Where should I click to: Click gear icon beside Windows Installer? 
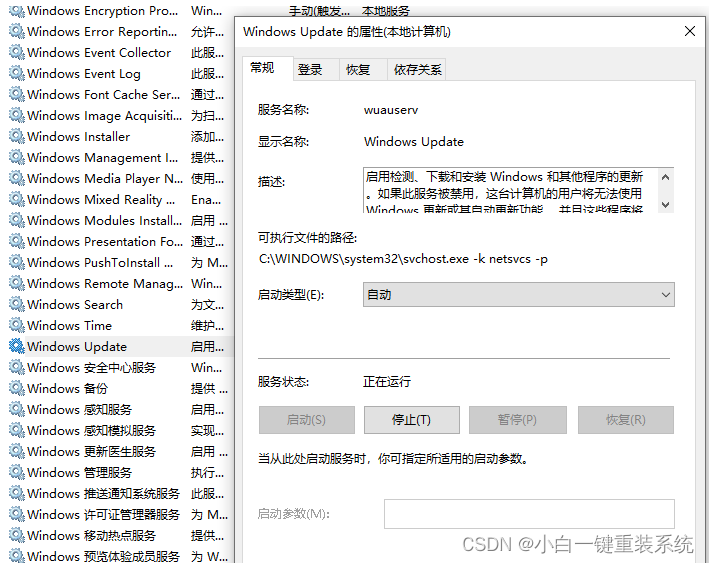point(17,136)
